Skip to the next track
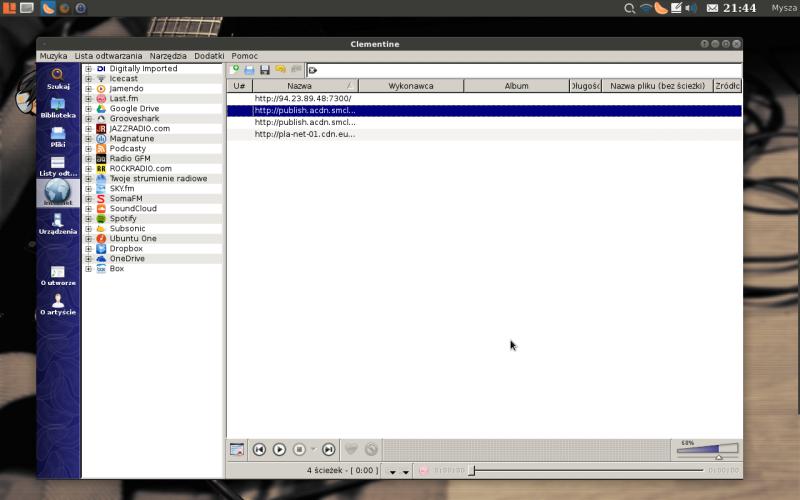This screenshot has height=500, width=800. click(x=328, y=450)
